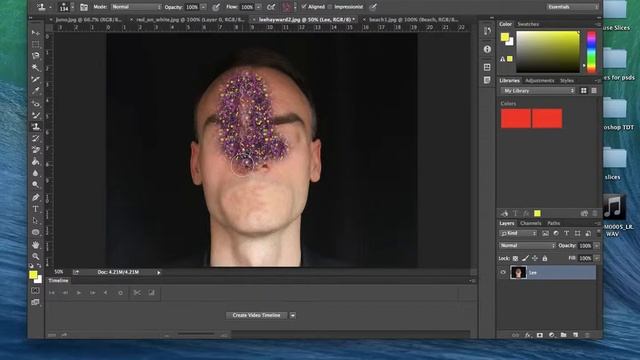Open the layer Kind filter dropdown
Viewport: 640px width, 360px height.
518,233
